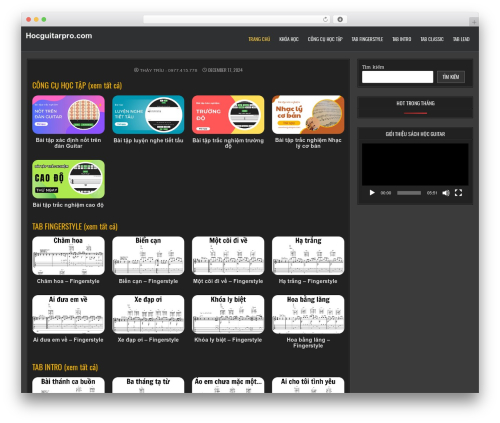Click 'Một cõi đi về – Fingerstyle' caption link

point(228,281)
